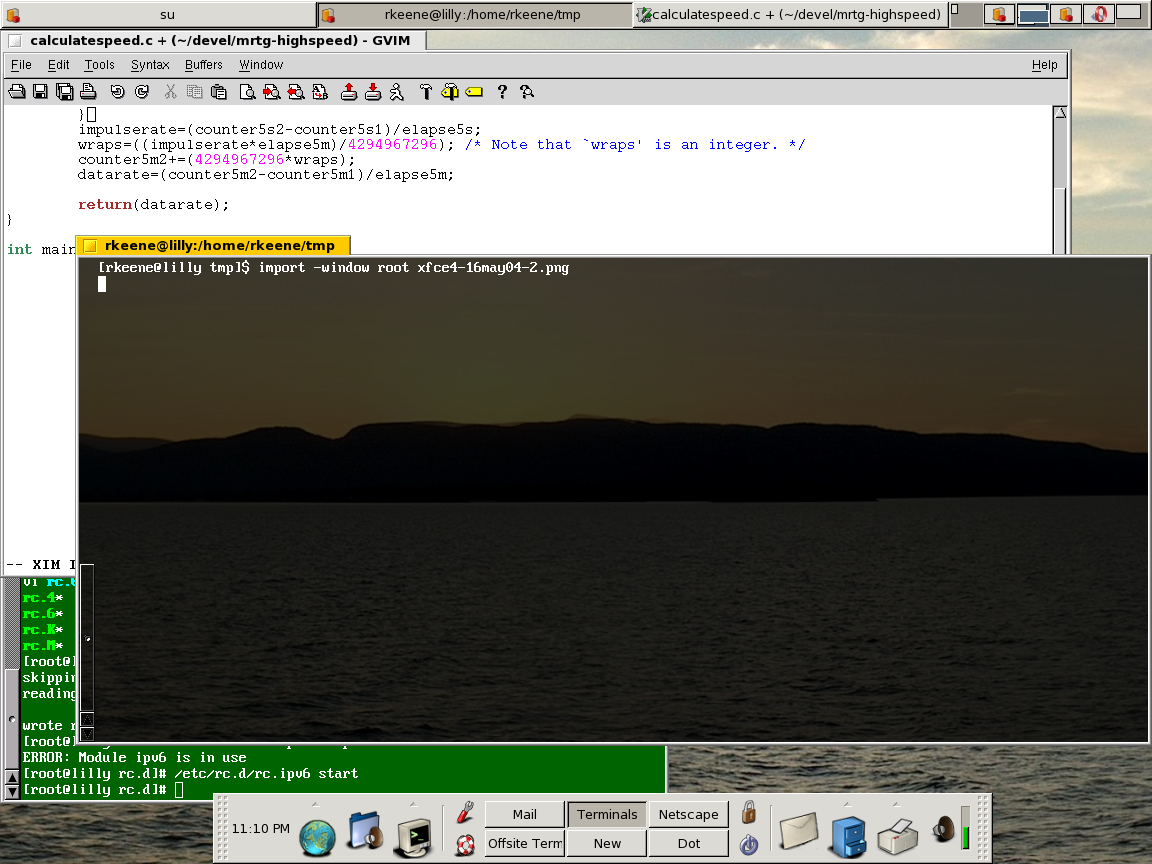
Task: Switch to the Netscape workspace button
Action: pyautogui.click(x=688, y=814)
